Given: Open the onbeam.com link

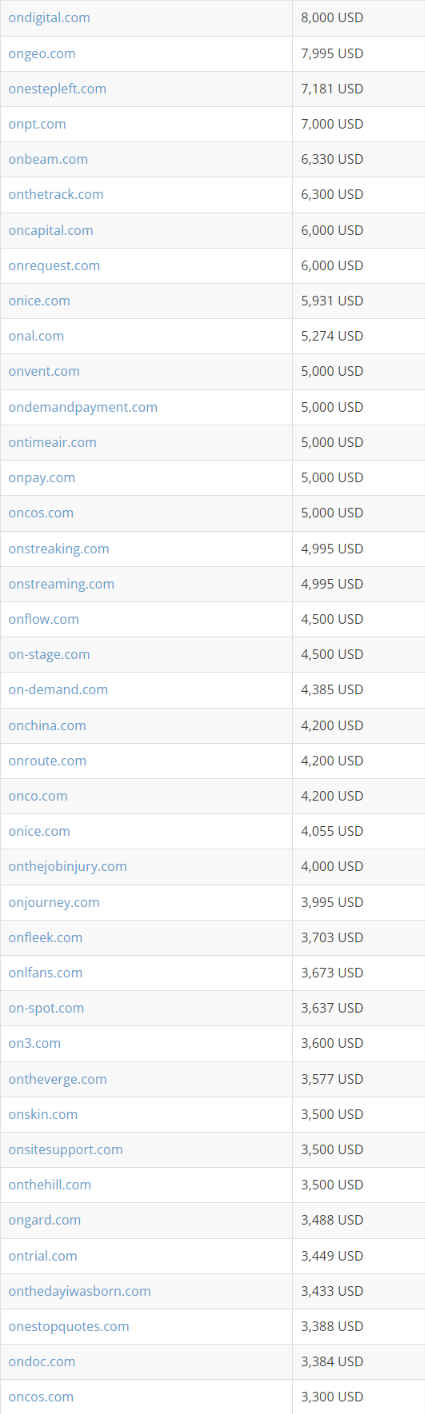Looking at the screenshot, I should [48, 159].
